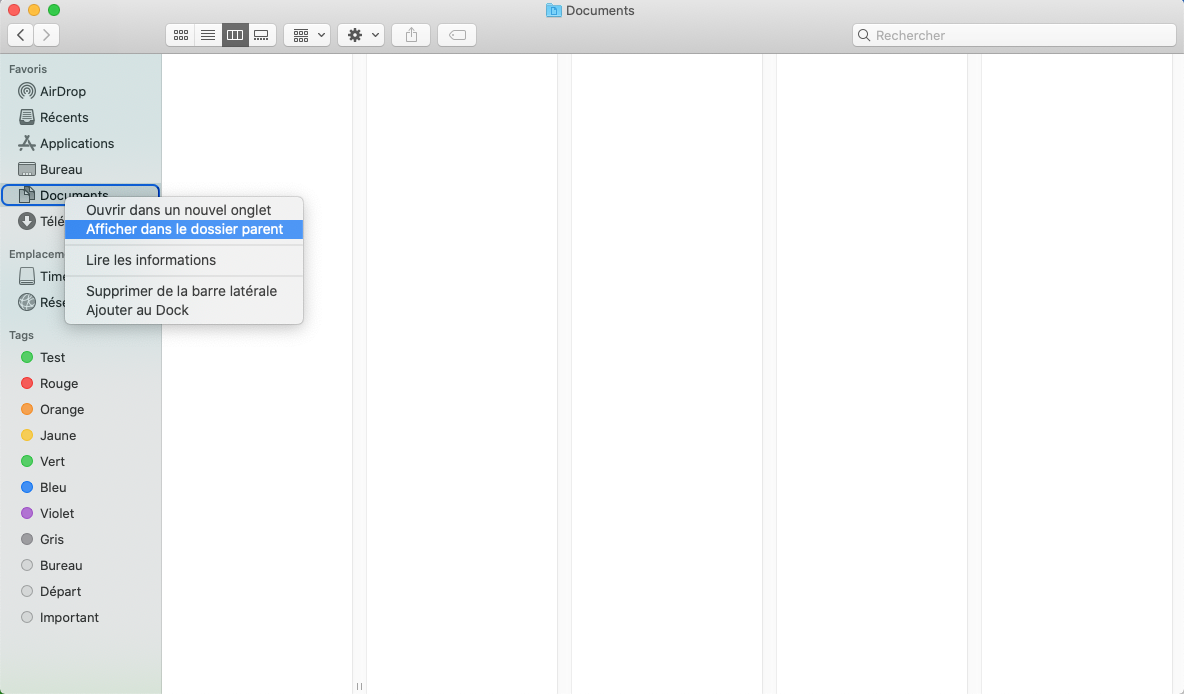Screen dimensions: 1184x694
Task: Toggle column view button
Action: coord(235,35)
